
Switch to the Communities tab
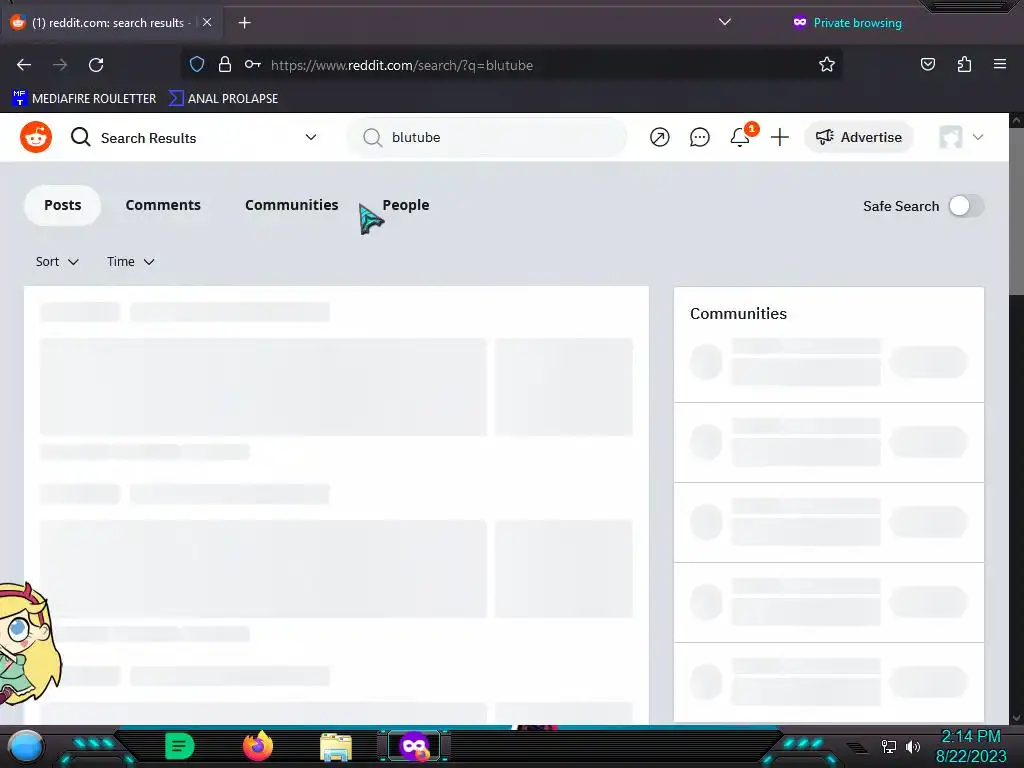(x=291, y=205)
